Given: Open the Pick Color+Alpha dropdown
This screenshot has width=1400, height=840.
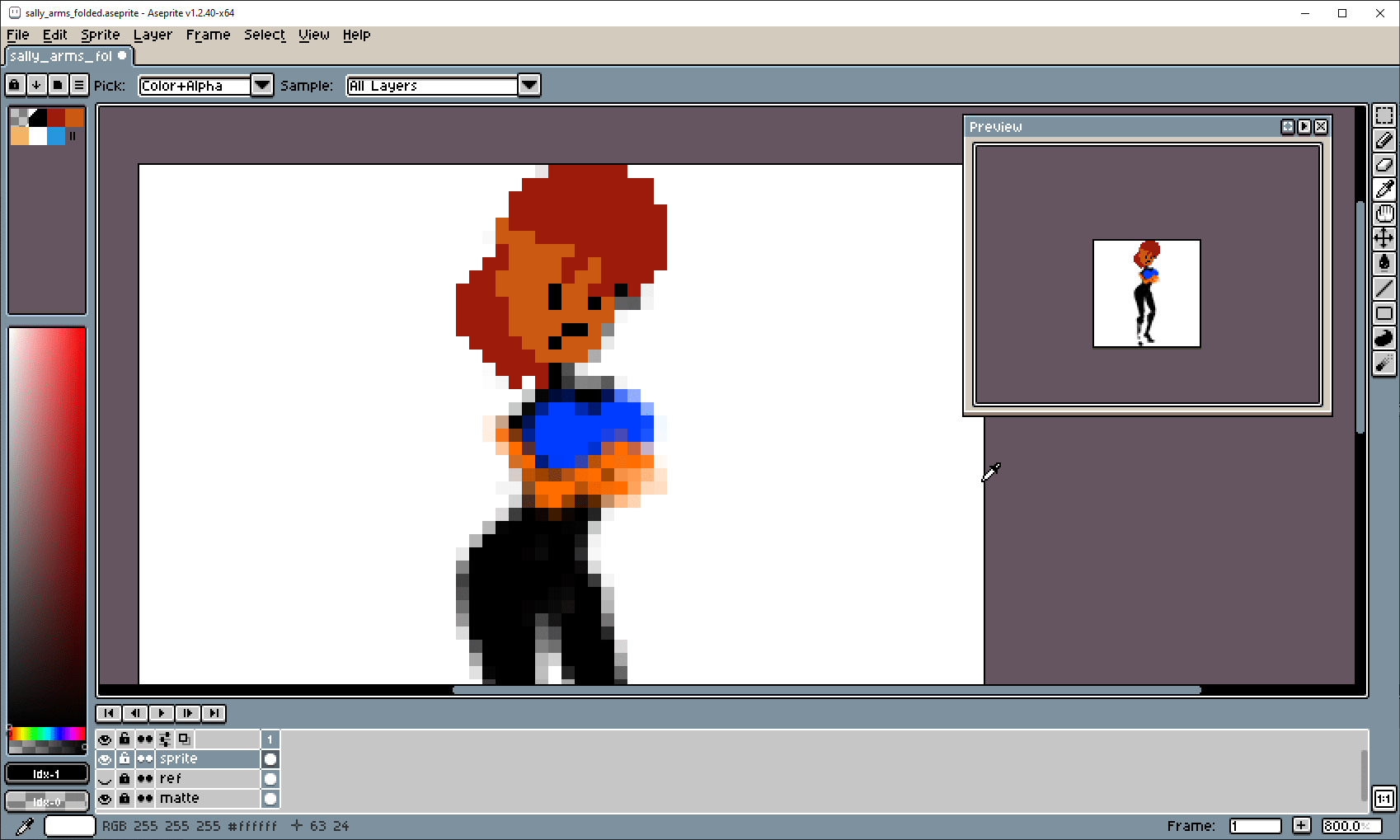Looking at the screenshot, I should (x=261, y=85).
